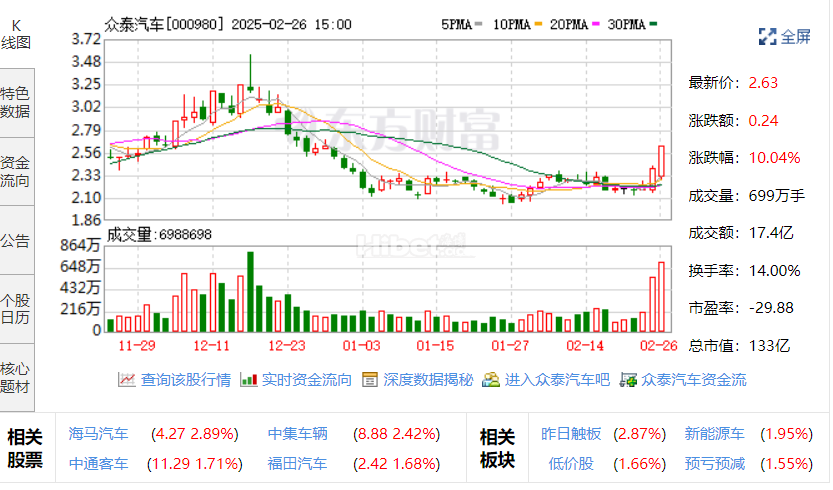Open the 低价股 sector link
The image size is (833, 490).
click(571, 464)
